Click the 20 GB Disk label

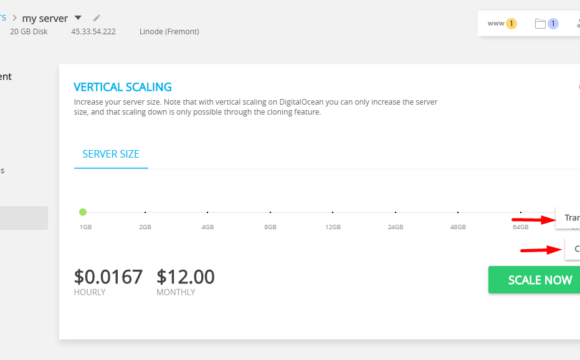pos(28,31)
